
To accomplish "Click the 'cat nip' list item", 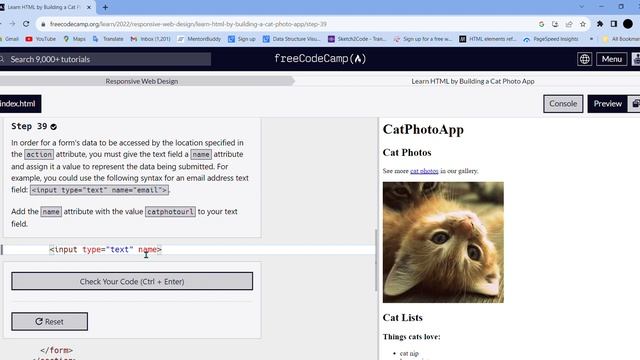I will pyautogui.click(x=409, y=353).
